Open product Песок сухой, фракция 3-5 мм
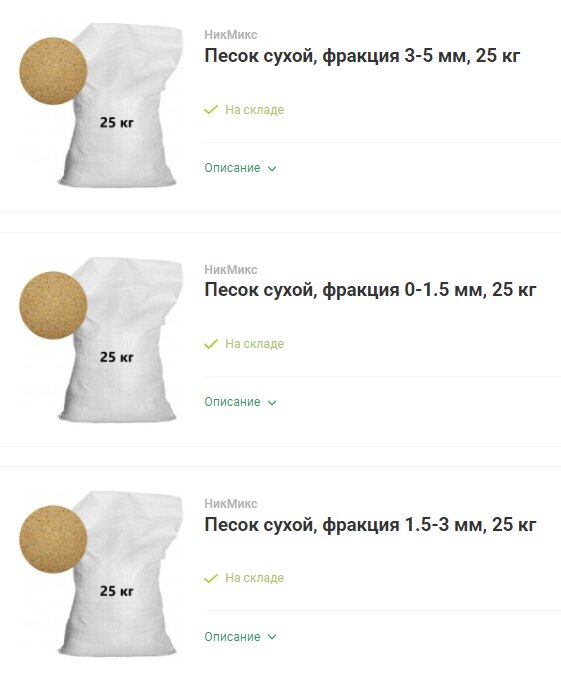Image resolution: width=561 pixels, height=677 pixels. click(x=362, y=56)
